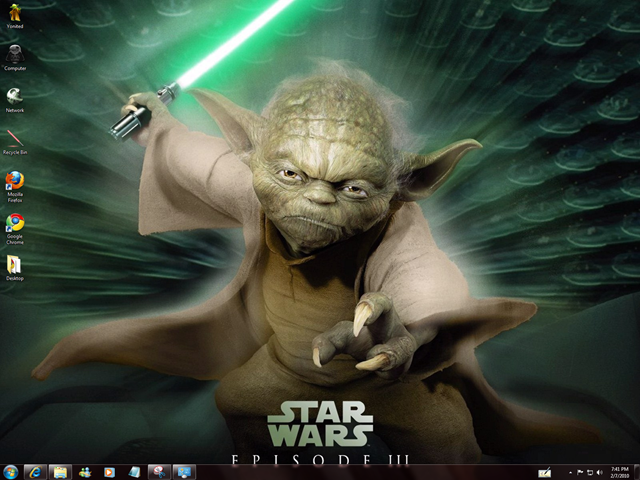Switch to the Snipping Tool taskbar button
Viewport: 640px width, 480px height.
pyautogui.click(x=159, y=471)
